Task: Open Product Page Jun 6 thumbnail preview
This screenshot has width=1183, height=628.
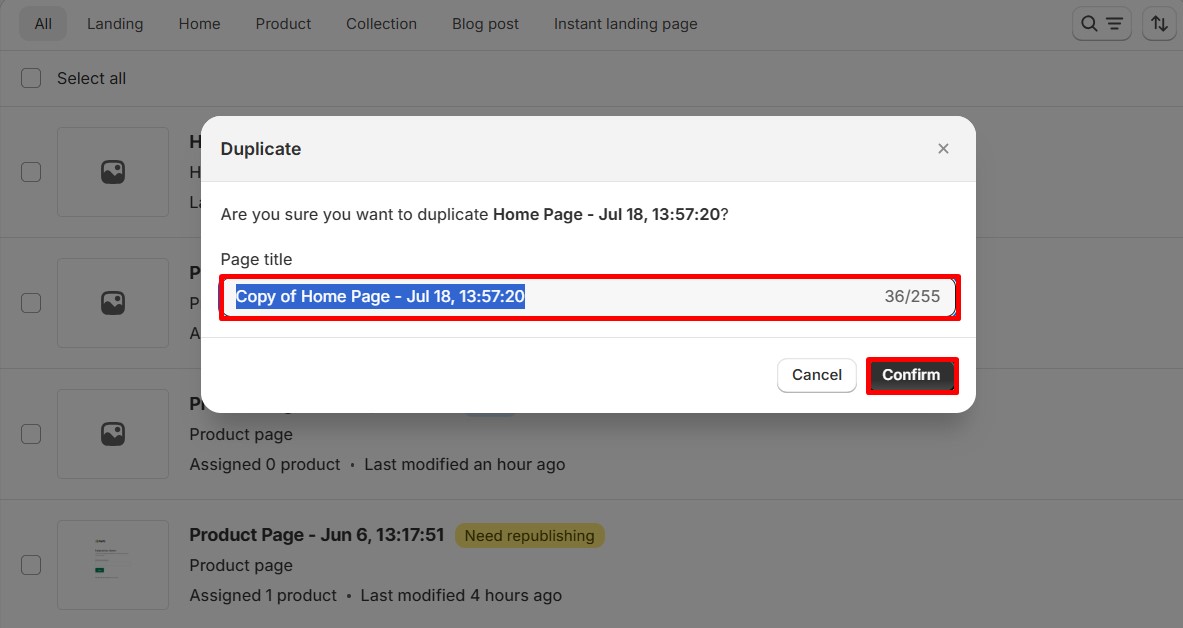Action: coord(113,565)
